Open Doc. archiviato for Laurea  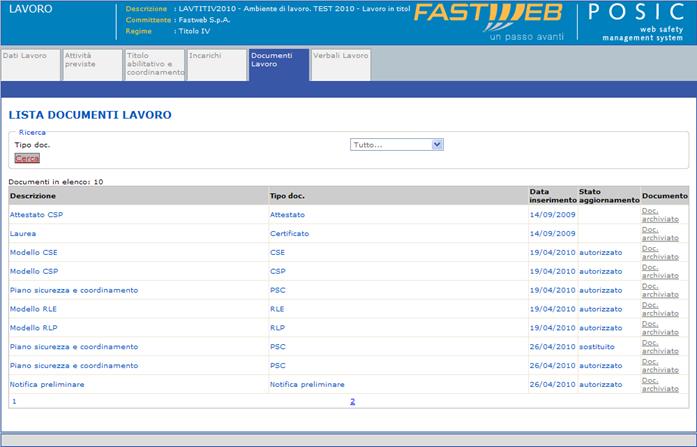660,234
